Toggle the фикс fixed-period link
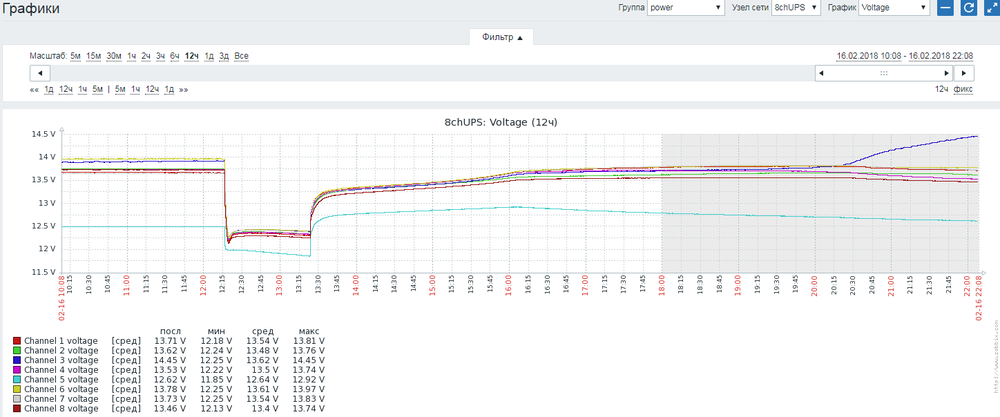Viewport: 1000px width, 417px height. (964, 89)
